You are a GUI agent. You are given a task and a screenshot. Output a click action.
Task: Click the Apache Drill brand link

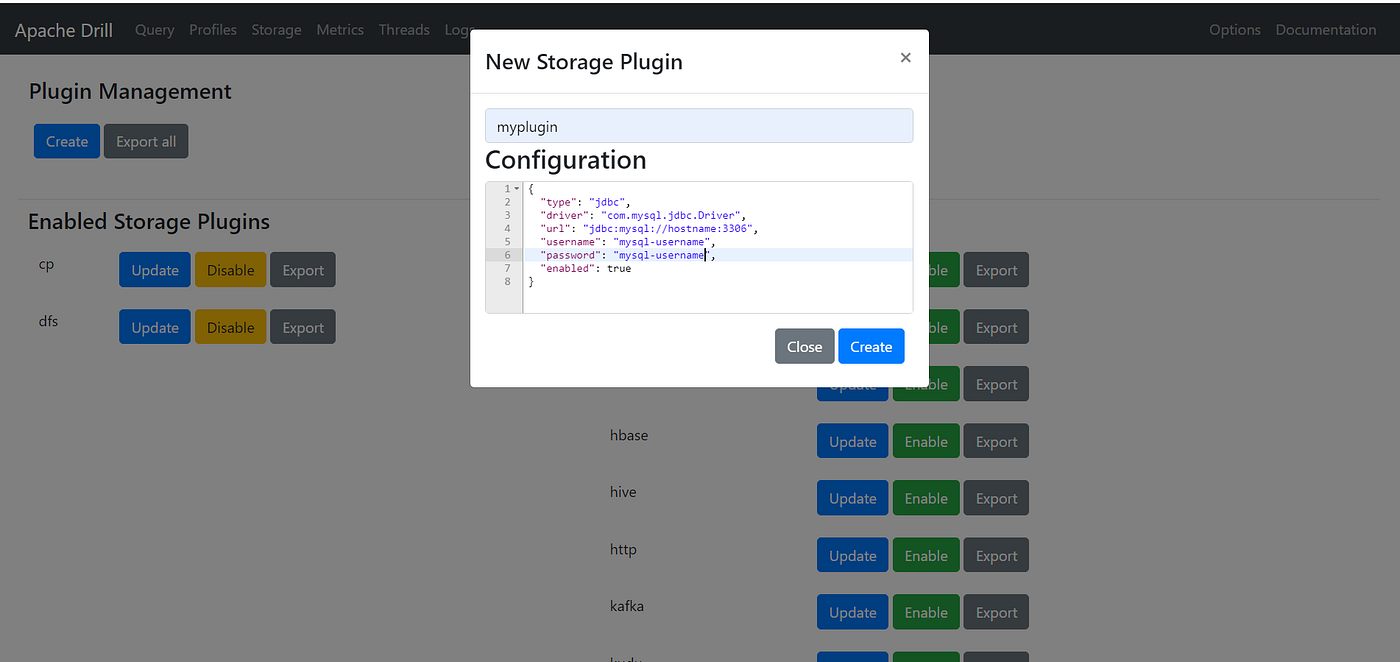click(65, 30)
